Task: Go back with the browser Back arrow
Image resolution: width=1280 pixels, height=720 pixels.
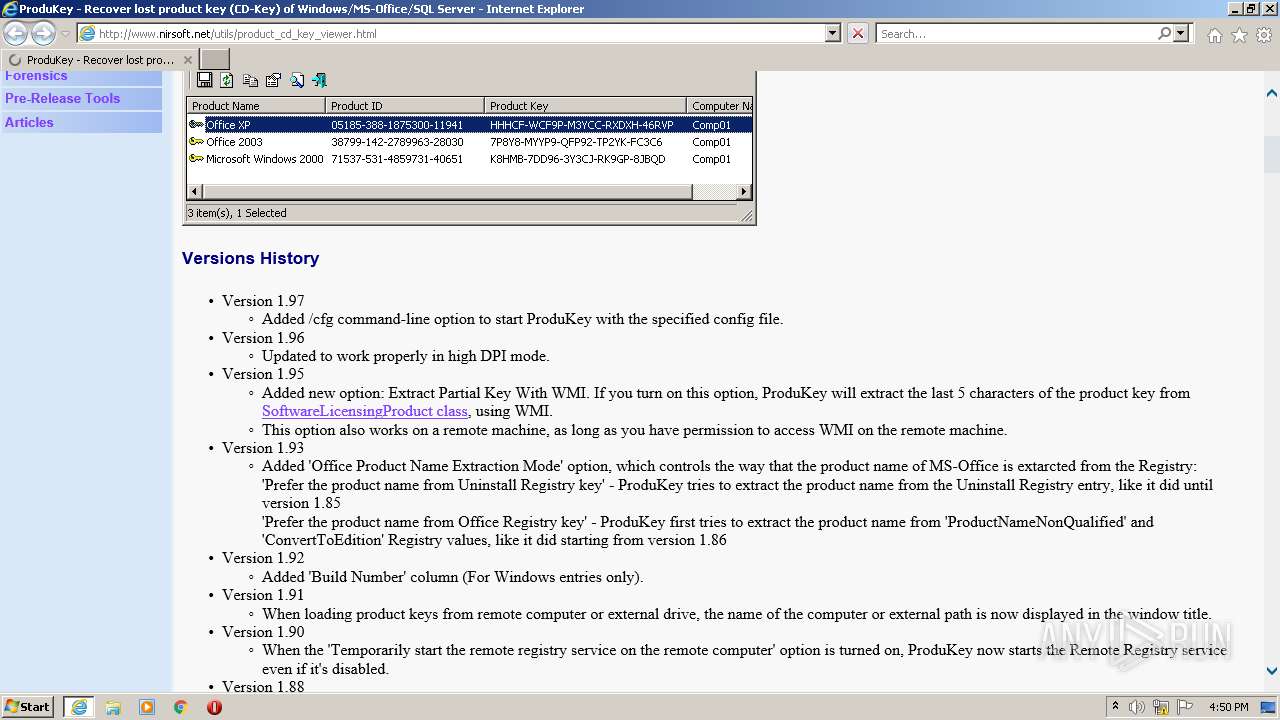Action: pos(16,34)
